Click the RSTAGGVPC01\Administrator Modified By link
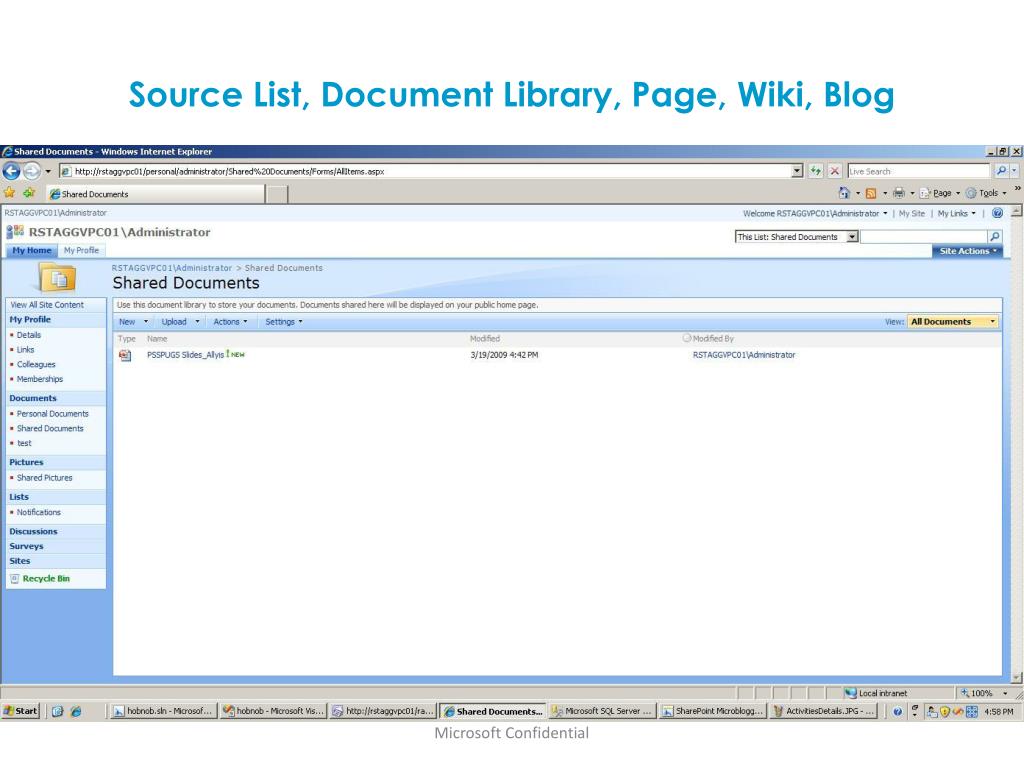The image size is (1024, 768). click(744, 355)
